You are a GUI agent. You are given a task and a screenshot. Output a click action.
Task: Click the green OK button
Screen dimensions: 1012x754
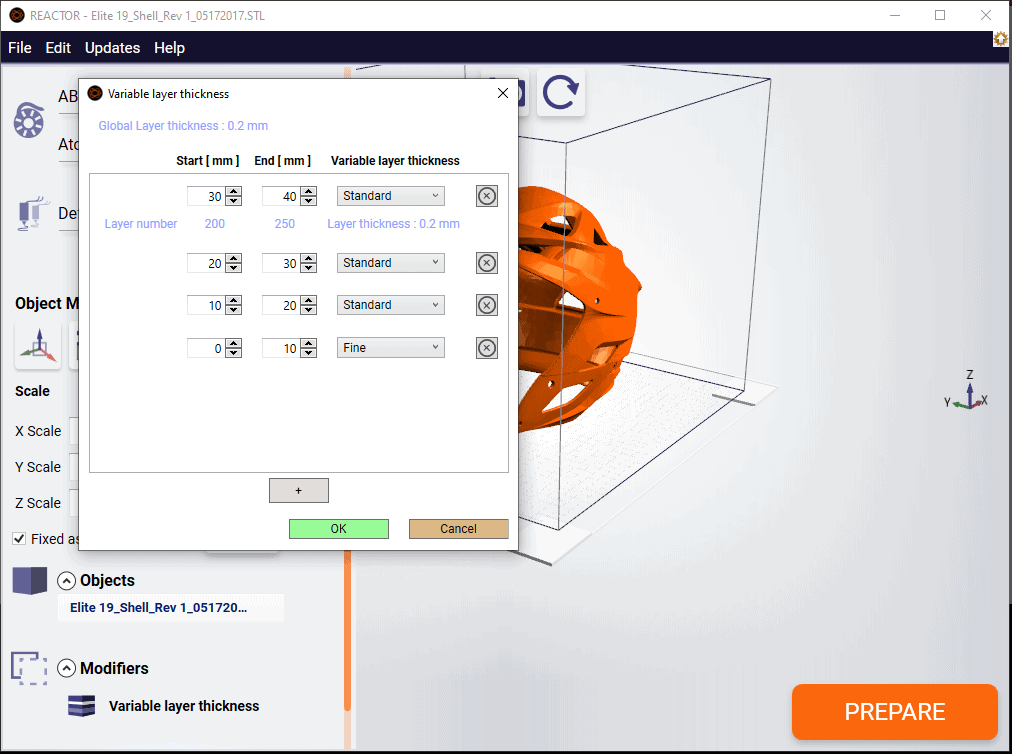point(339,529)
